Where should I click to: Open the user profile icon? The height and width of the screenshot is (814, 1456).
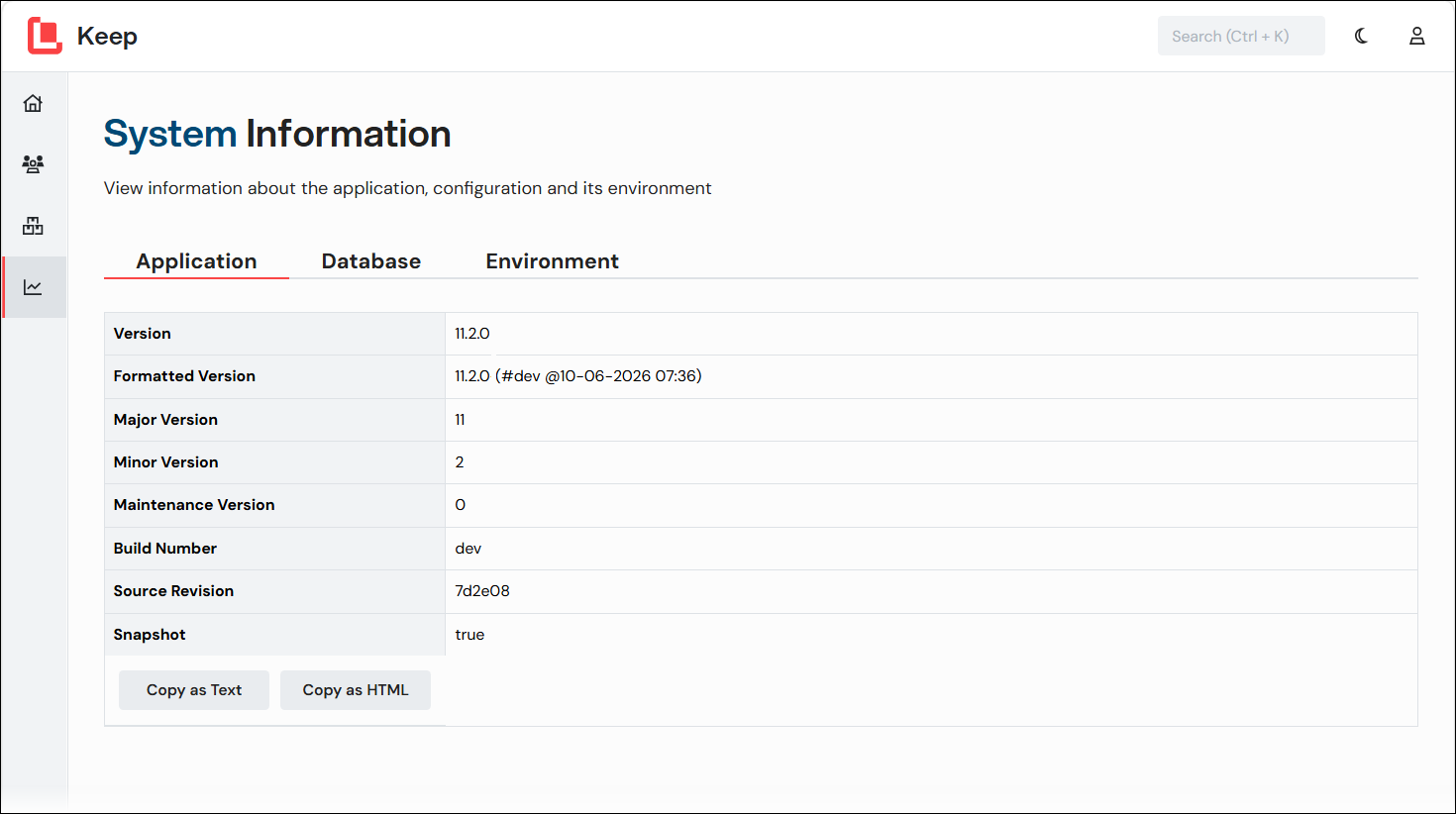coord(1417,36)
